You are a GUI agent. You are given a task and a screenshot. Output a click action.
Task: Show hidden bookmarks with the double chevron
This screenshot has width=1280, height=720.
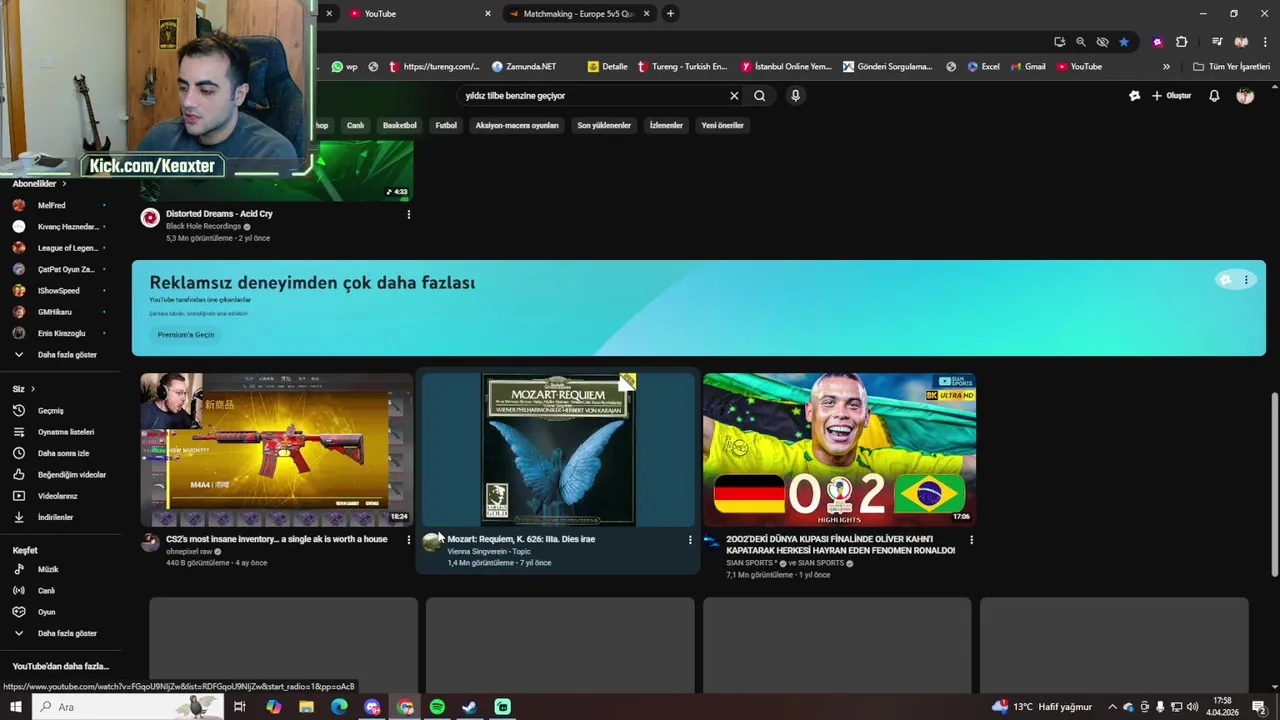[x=1166, y=67]
